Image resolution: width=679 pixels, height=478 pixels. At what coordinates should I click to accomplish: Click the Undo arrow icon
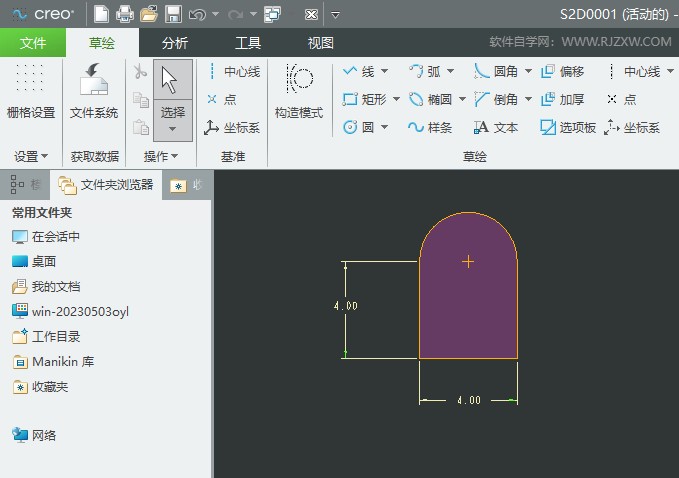(197, 15)
